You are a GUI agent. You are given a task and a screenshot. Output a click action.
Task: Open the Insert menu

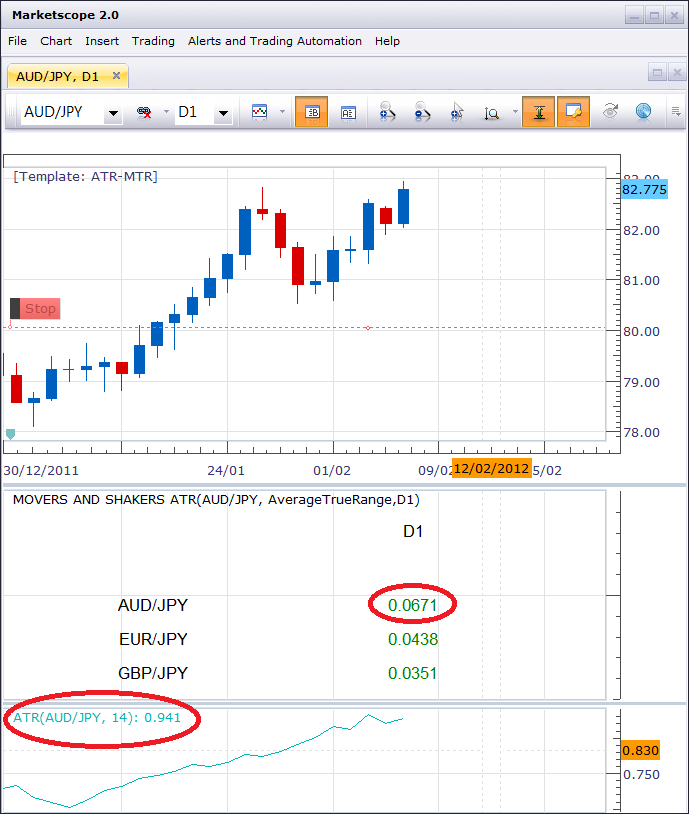[x=102, y=41]
